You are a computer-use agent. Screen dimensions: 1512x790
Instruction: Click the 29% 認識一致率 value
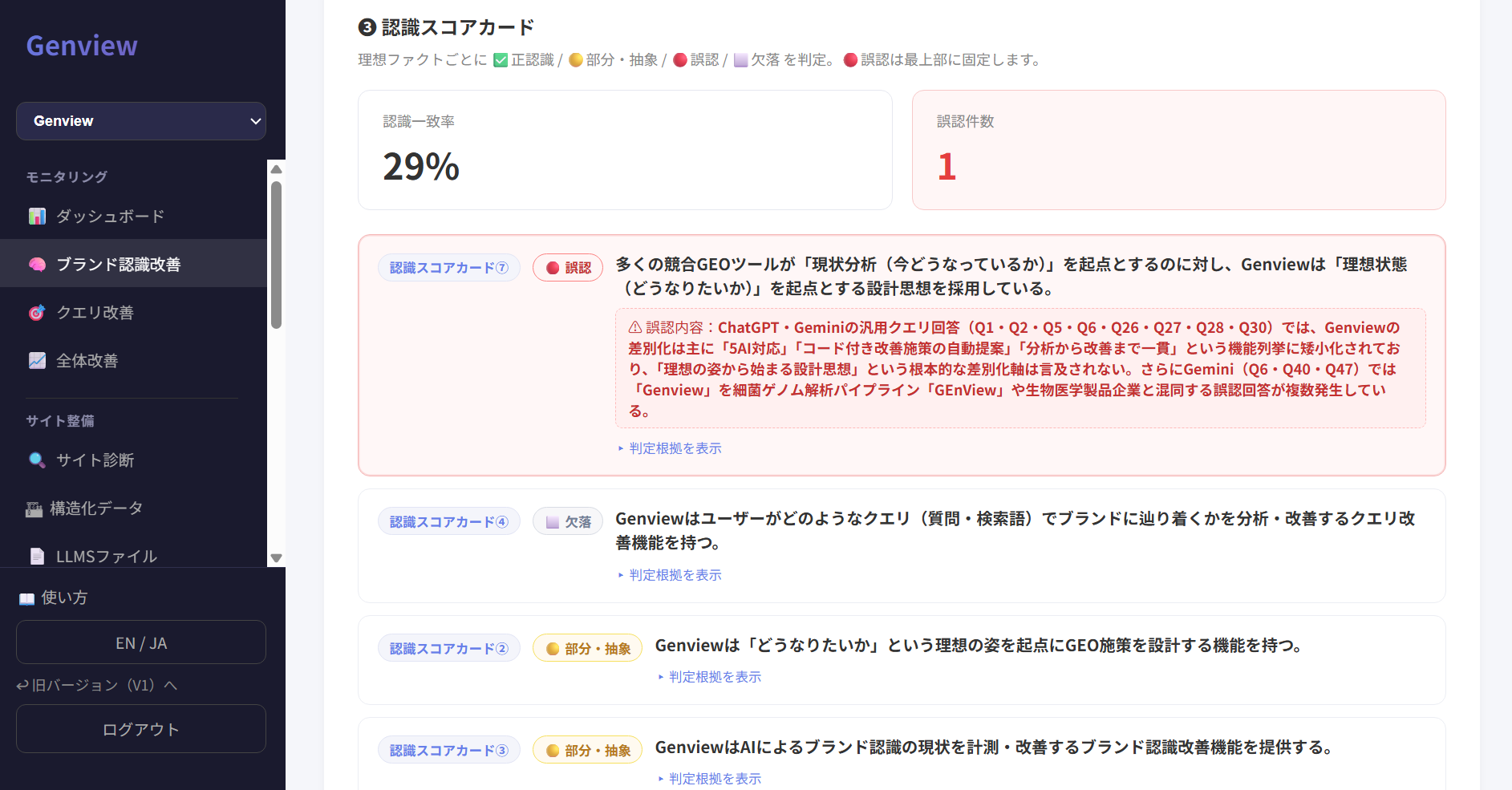pos(421,167)
